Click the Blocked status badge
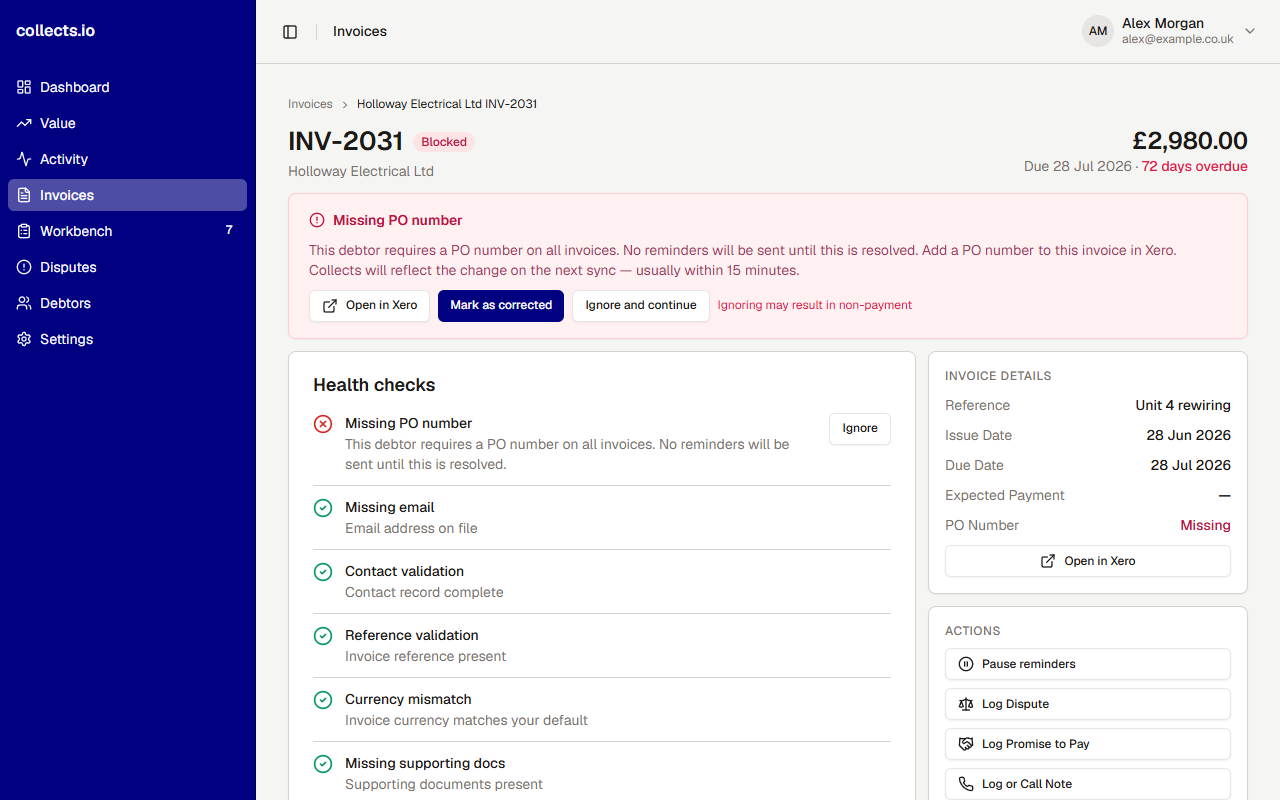Image resolution: width=1280 pixels, height=800 pixels. click(x=444, y=142)
